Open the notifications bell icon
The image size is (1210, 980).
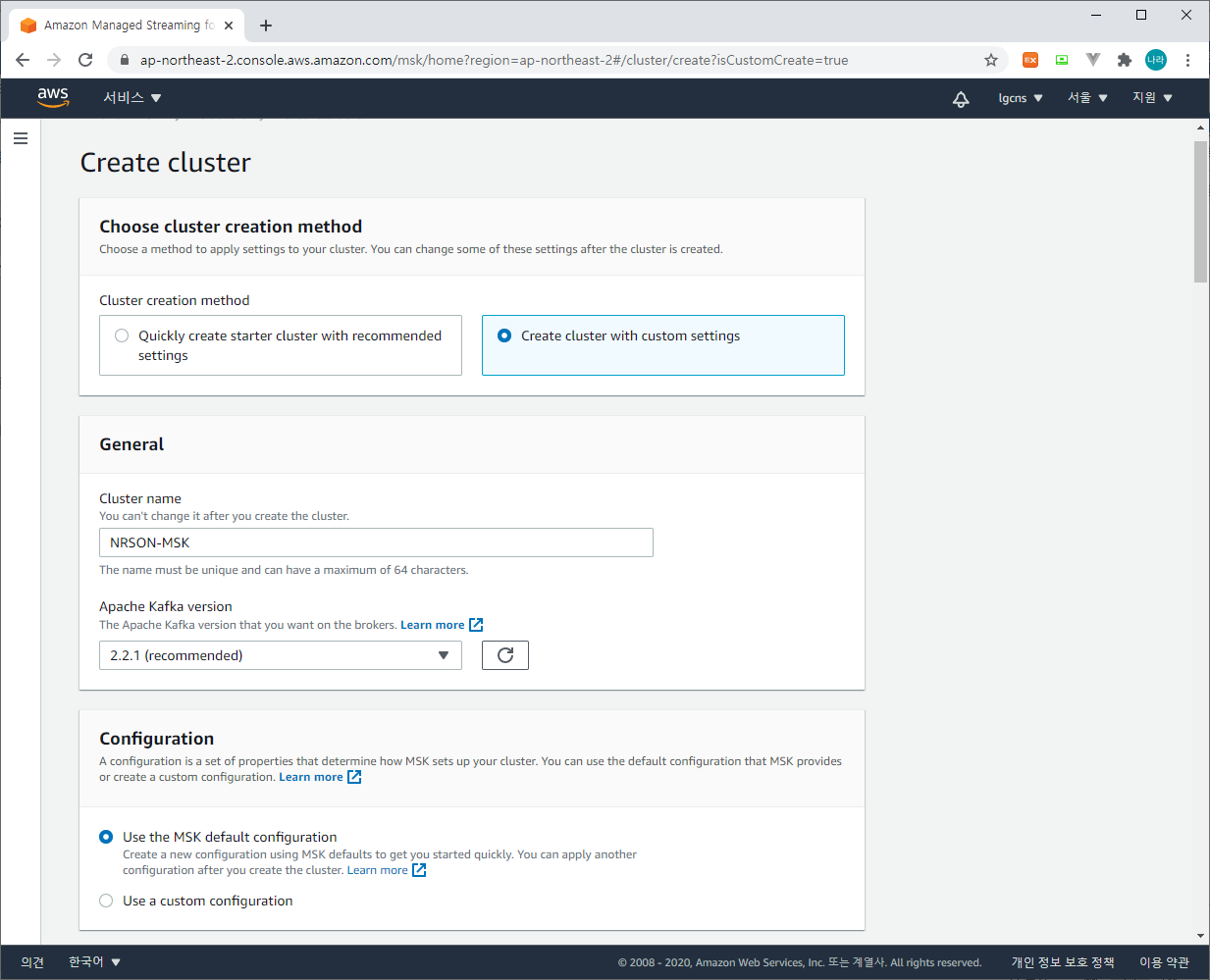tap(961, 98)
